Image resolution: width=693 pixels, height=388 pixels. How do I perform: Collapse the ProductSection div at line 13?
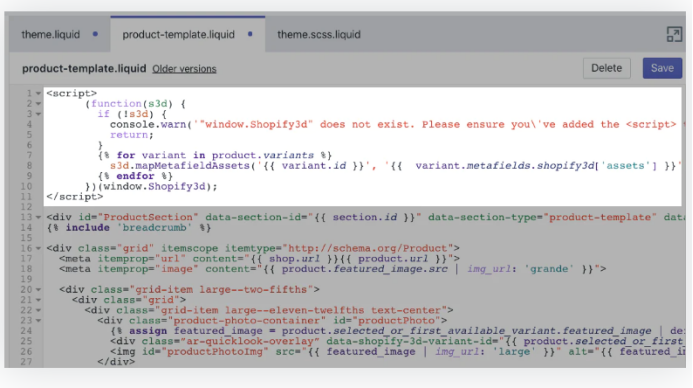coord(38,217)
